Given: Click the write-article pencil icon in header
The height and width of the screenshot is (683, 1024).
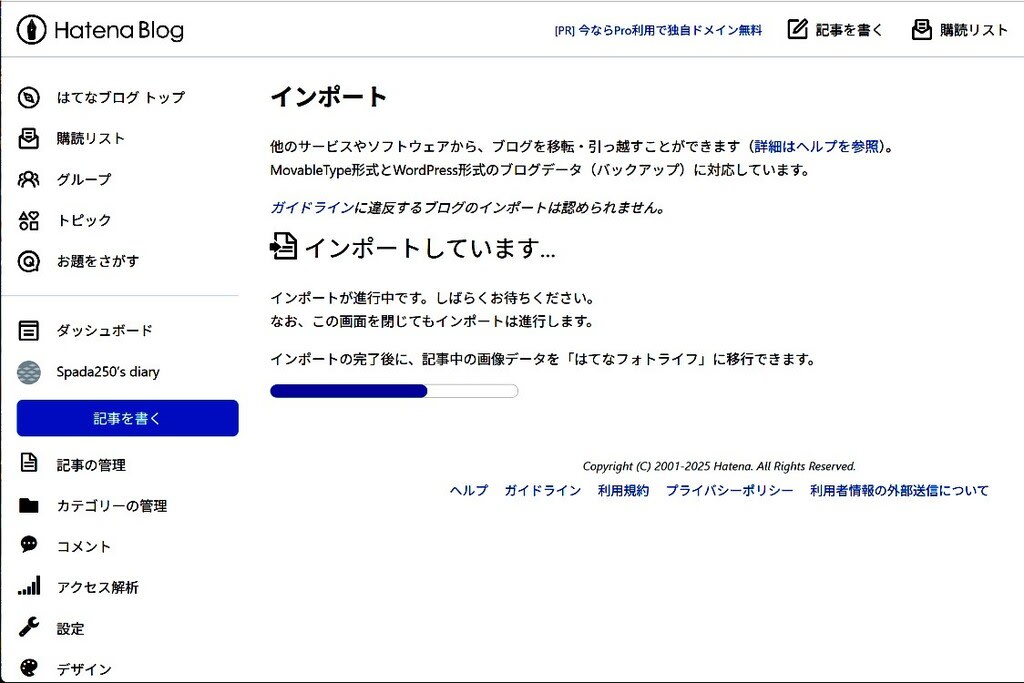Looking at the screenshot, I should [797, 29].
